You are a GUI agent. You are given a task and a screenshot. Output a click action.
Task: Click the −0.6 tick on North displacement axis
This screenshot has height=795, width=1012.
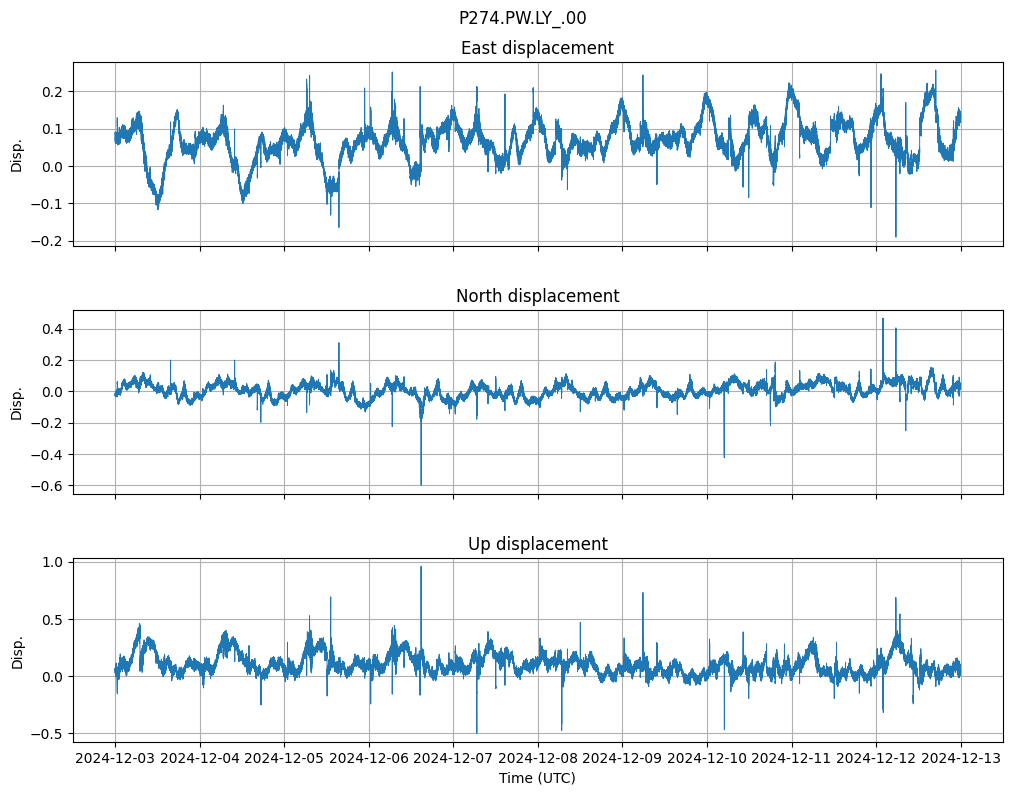(50, 486)
